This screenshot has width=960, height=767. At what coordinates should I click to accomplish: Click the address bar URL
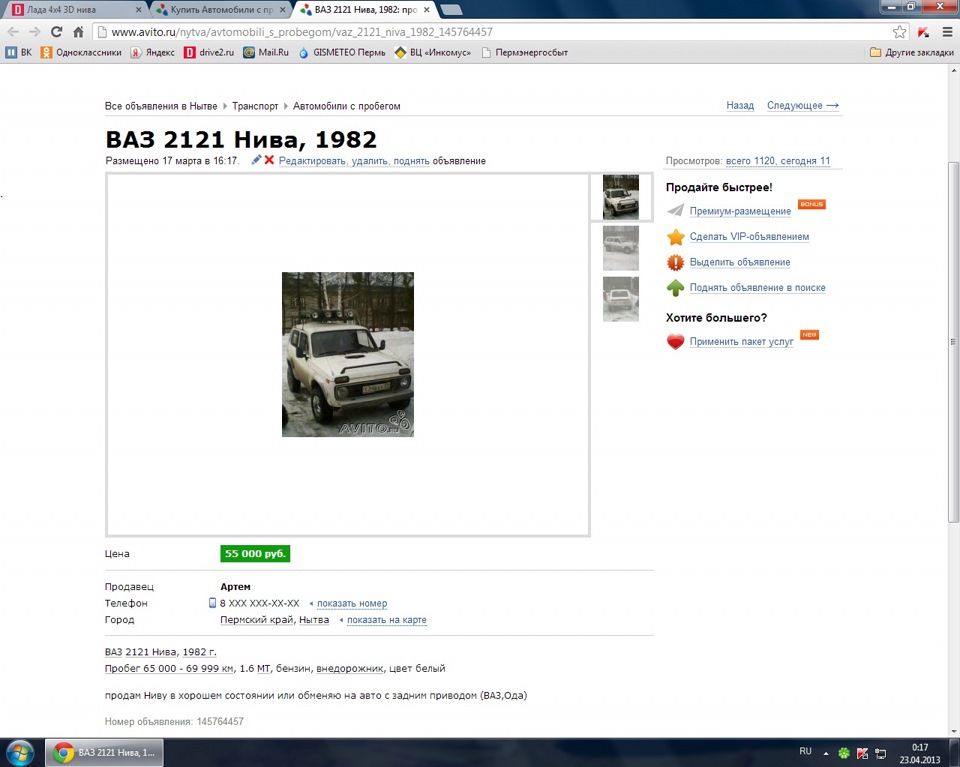tap(302, 32)
